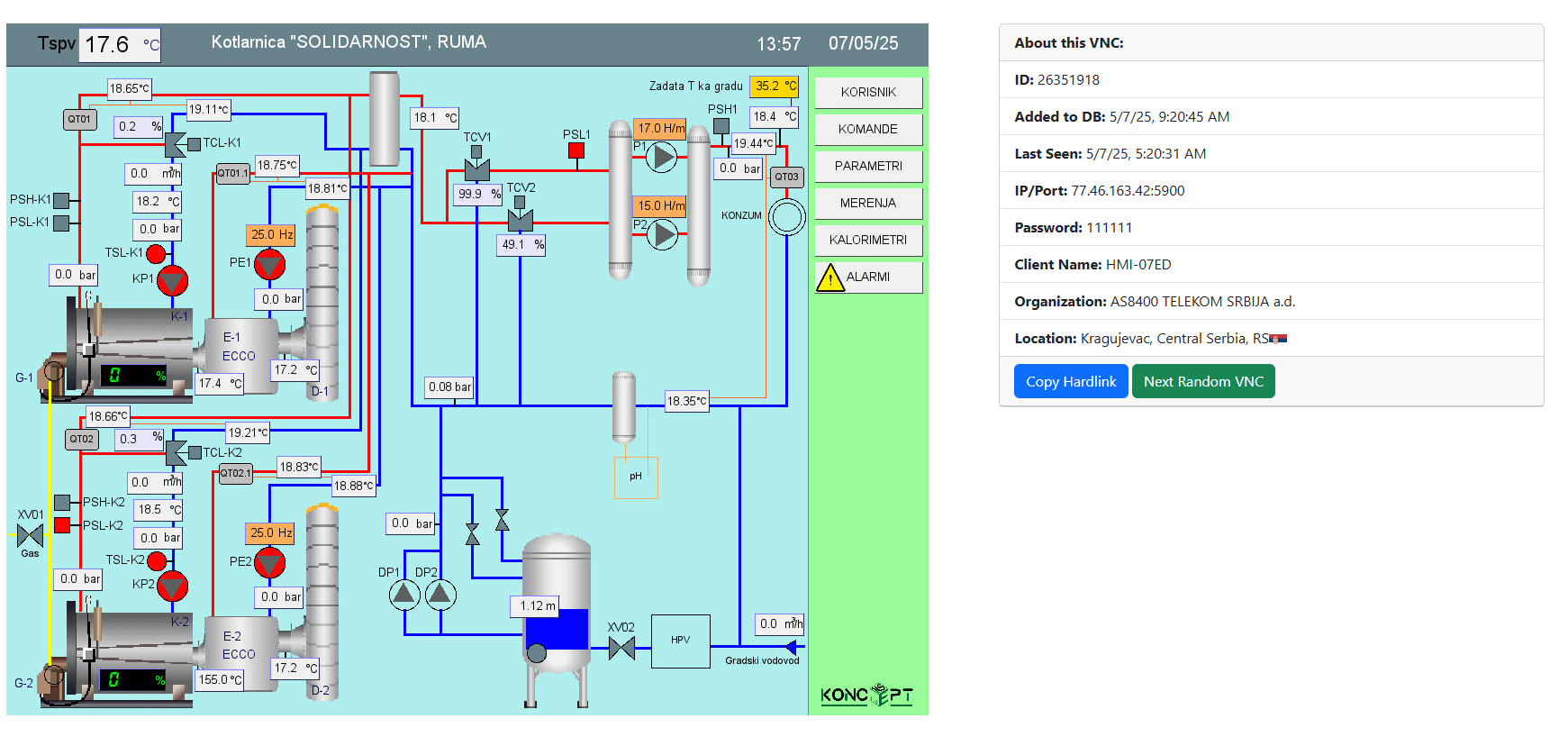Open the KALORIMETRI menu
The image size is (1568, 755).
[x=868, y=241]
